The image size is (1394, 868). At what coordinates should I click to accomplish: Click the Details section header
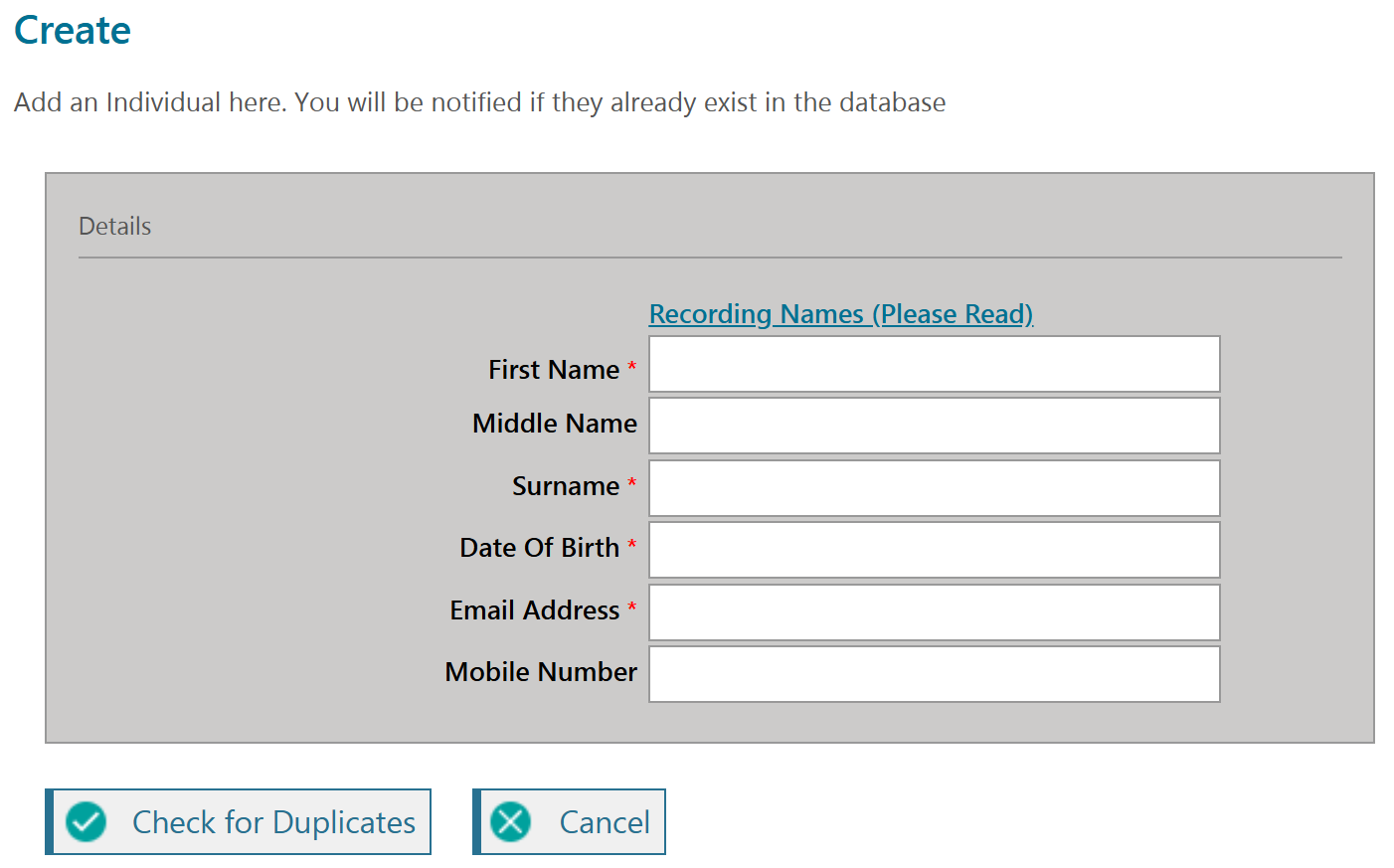(x=115, y=227)
